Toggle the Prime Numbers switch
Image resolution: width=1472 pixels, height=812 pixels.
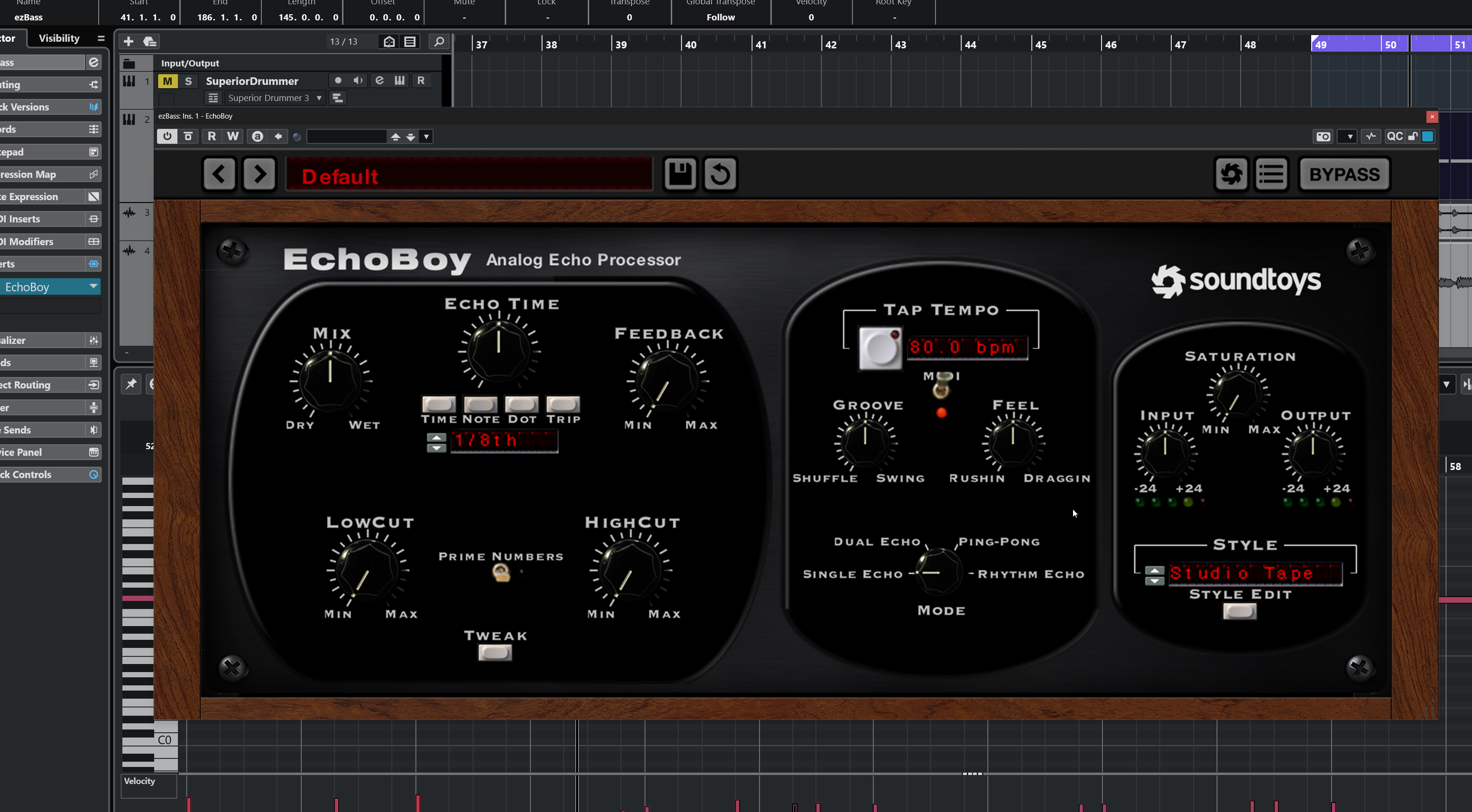click(x=501, y=572)
